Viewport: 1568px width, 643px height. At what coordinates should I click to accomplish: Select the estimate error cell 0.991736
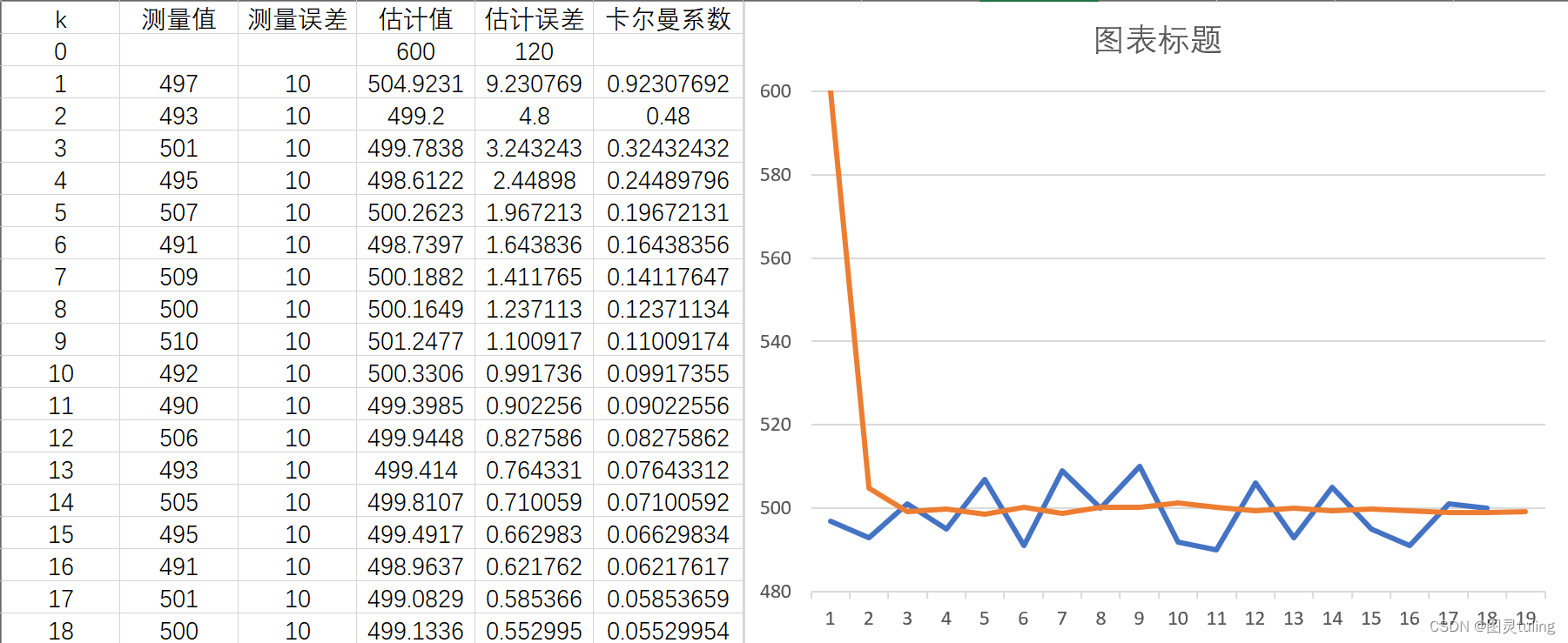coord(534,373)
